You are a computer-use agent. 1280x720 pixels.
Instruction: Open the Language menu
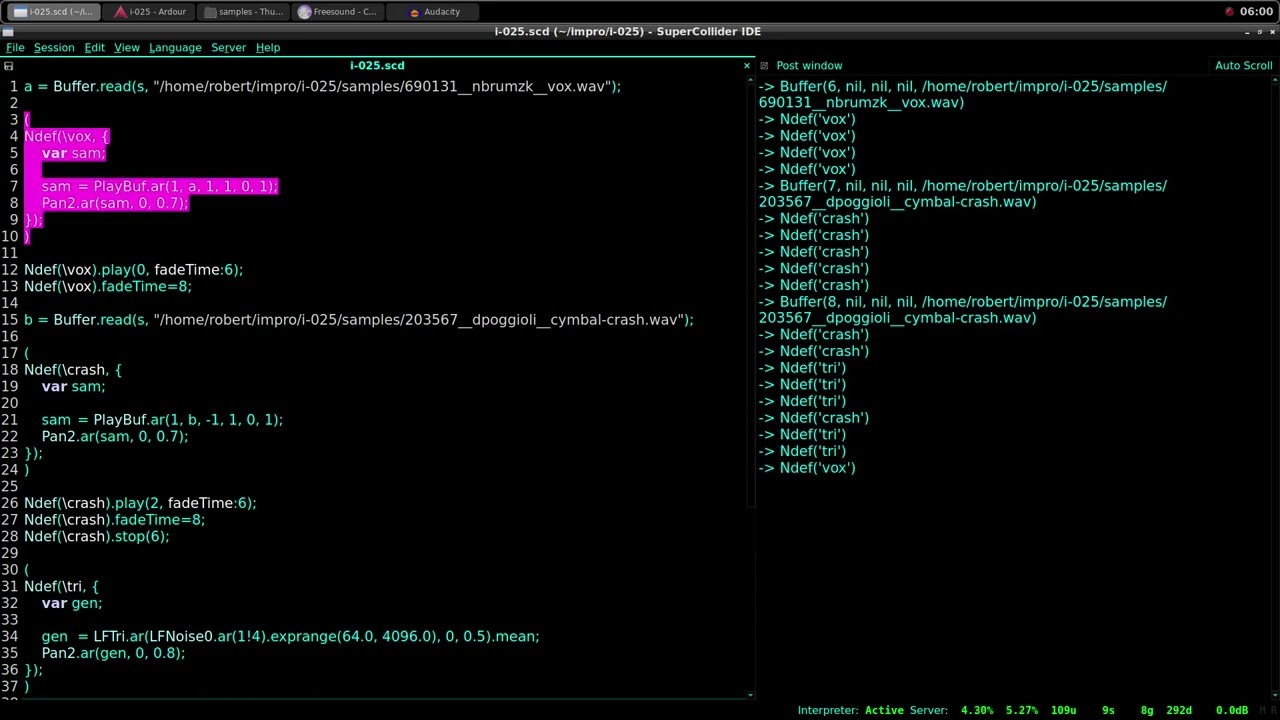[175, 47]
